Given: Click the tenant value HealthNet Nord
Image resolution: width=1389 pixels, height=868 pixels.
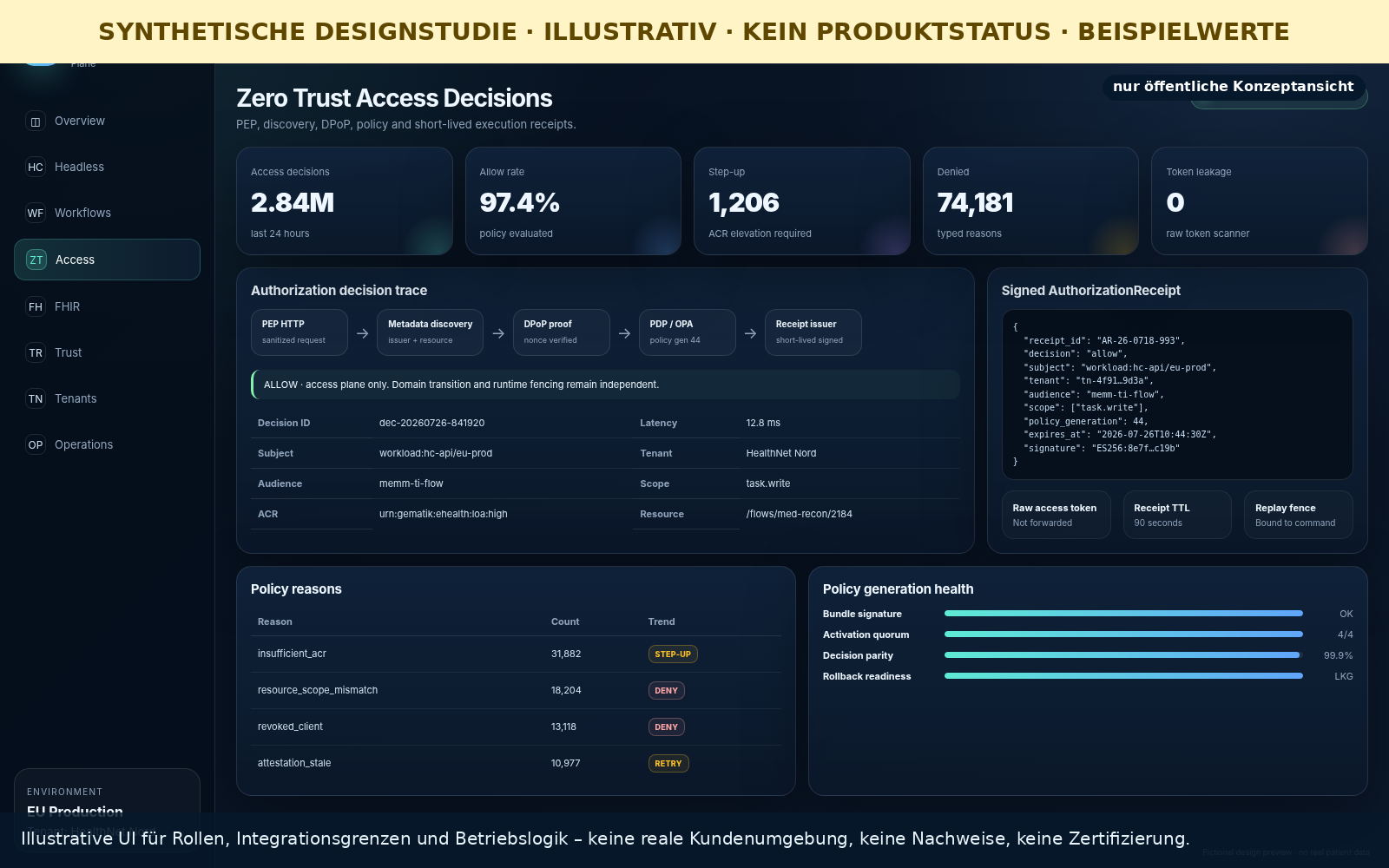Looking at the screenshot, I should (781, 454).
